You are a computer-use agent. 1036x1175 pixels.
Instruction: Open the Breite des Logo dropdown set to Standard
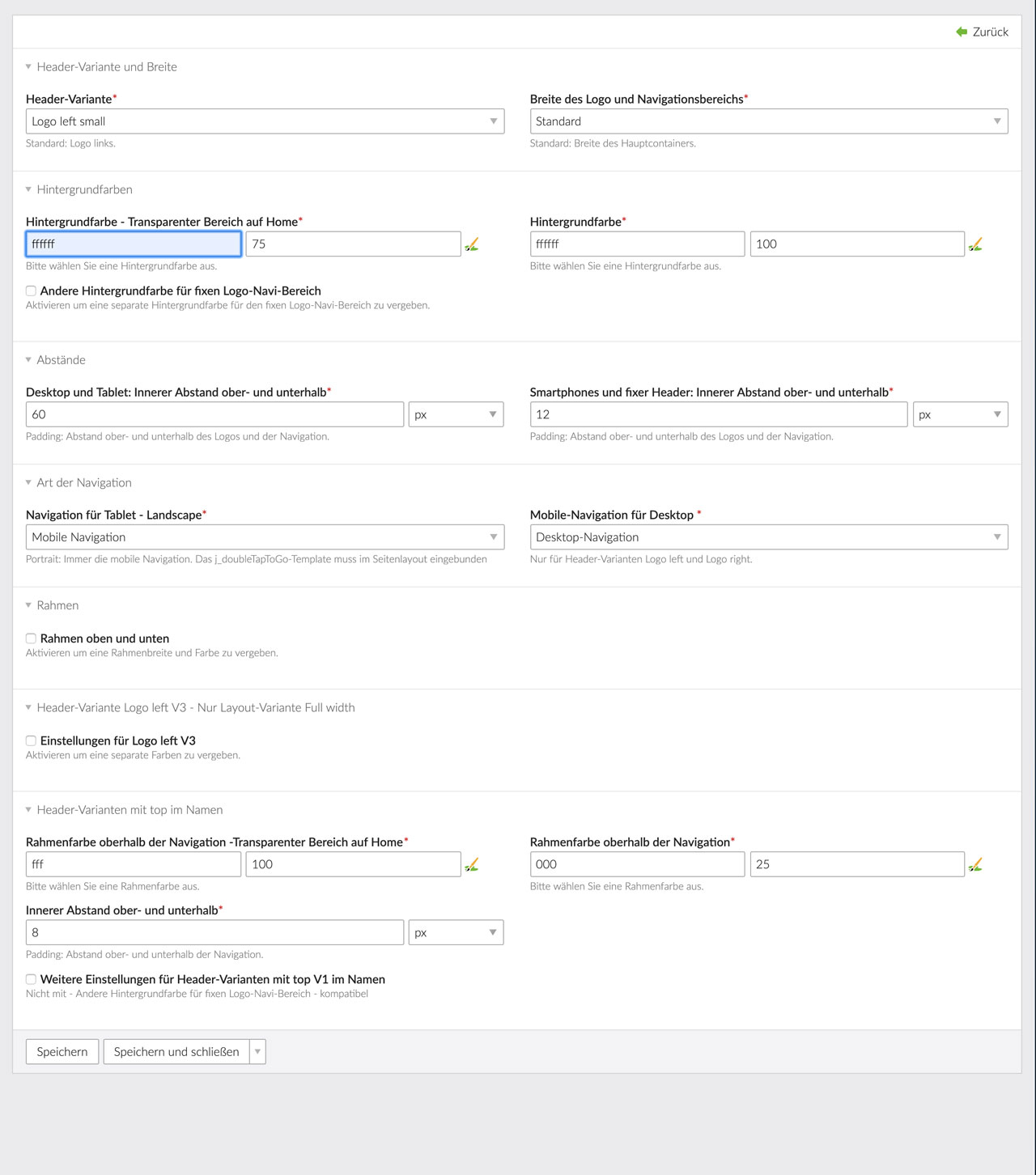point(768,121)
